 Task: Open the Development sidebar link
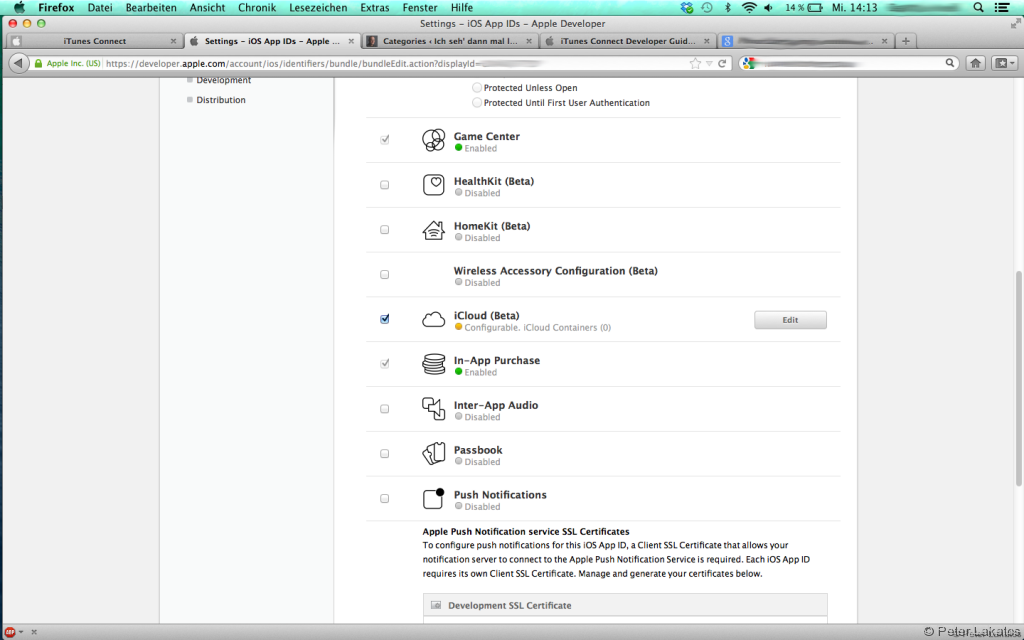[x=223, y=80]
